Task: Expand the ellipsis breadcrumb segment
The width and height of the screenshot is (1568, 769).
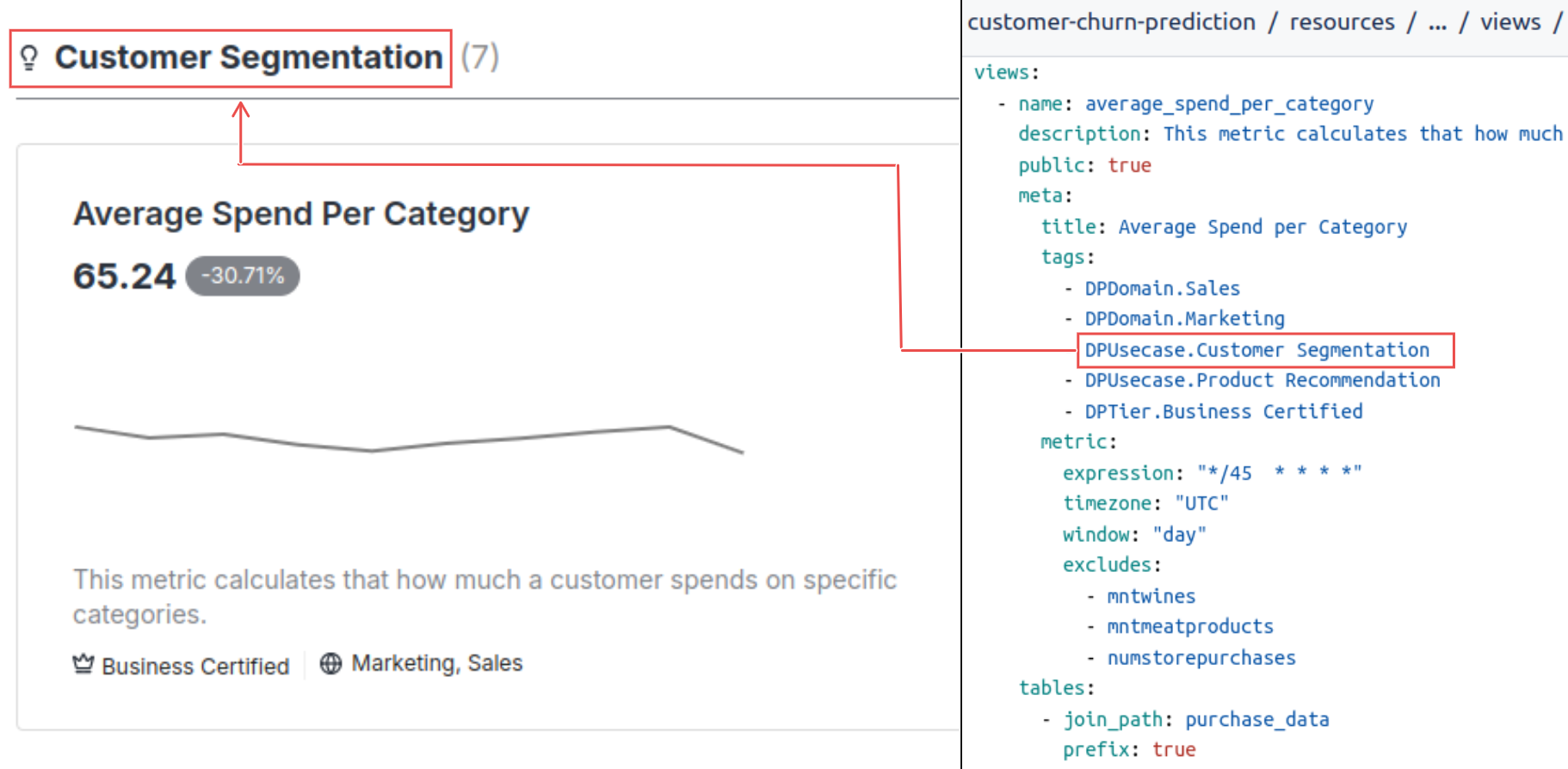Action: 1437,22
